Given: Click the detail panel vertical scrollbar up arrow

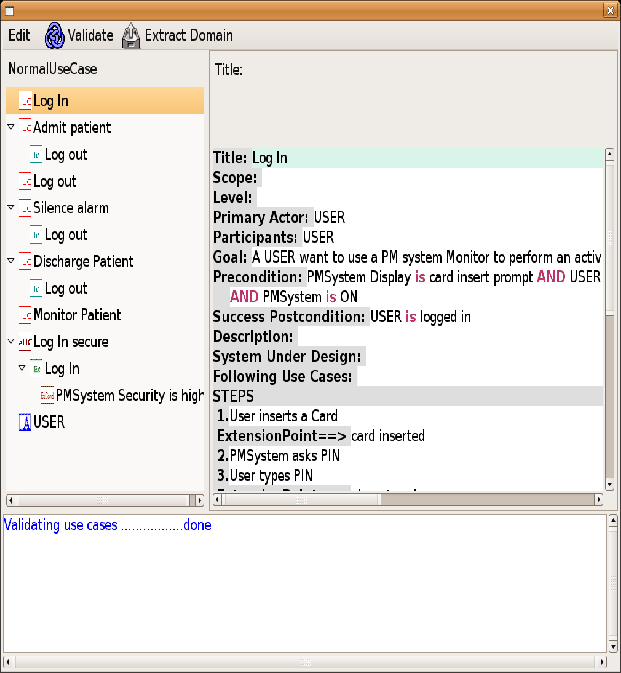Looking at the screenshot, I should 609,154.
